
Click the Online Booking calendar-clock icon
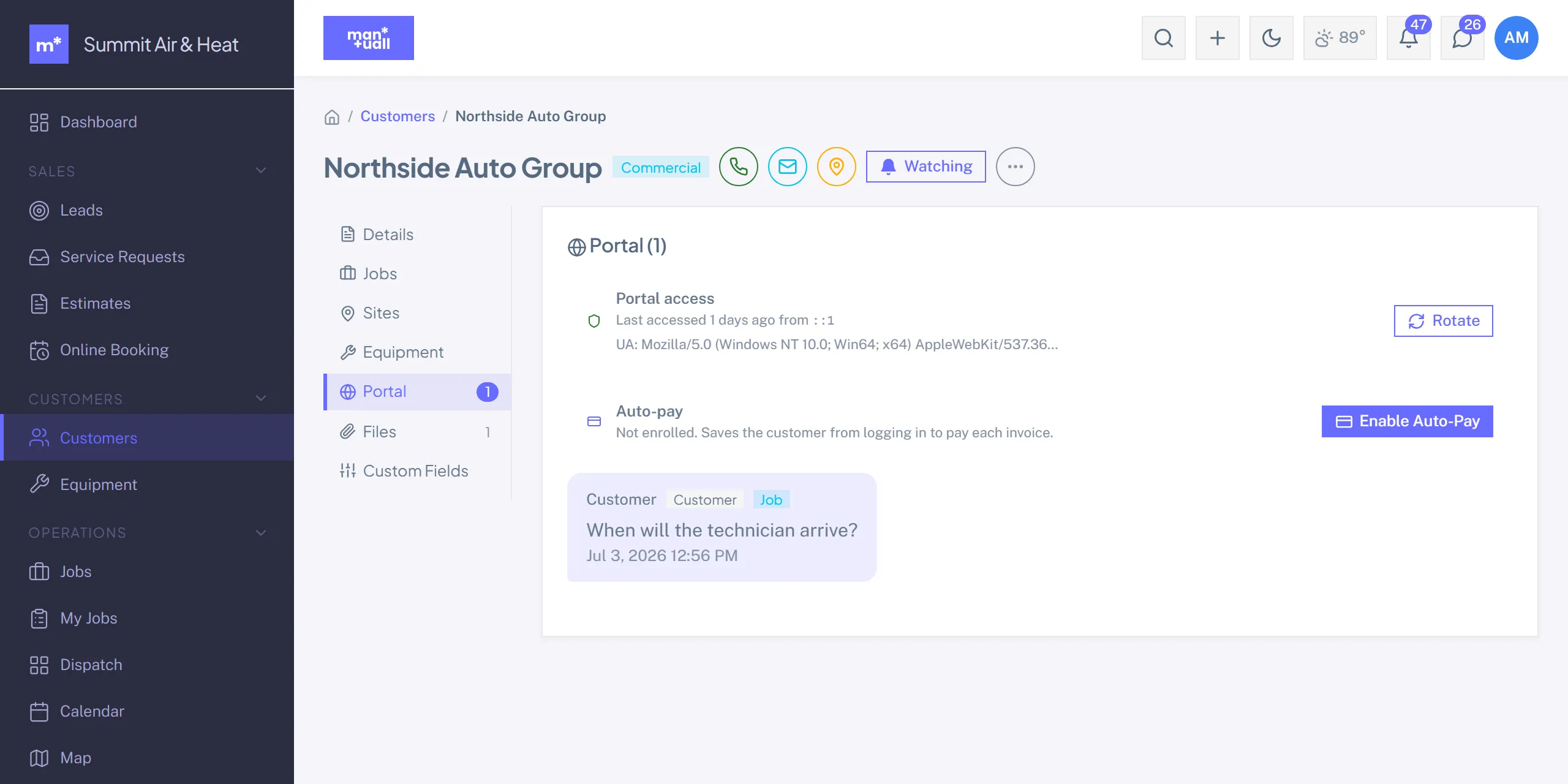click(39, 350)
